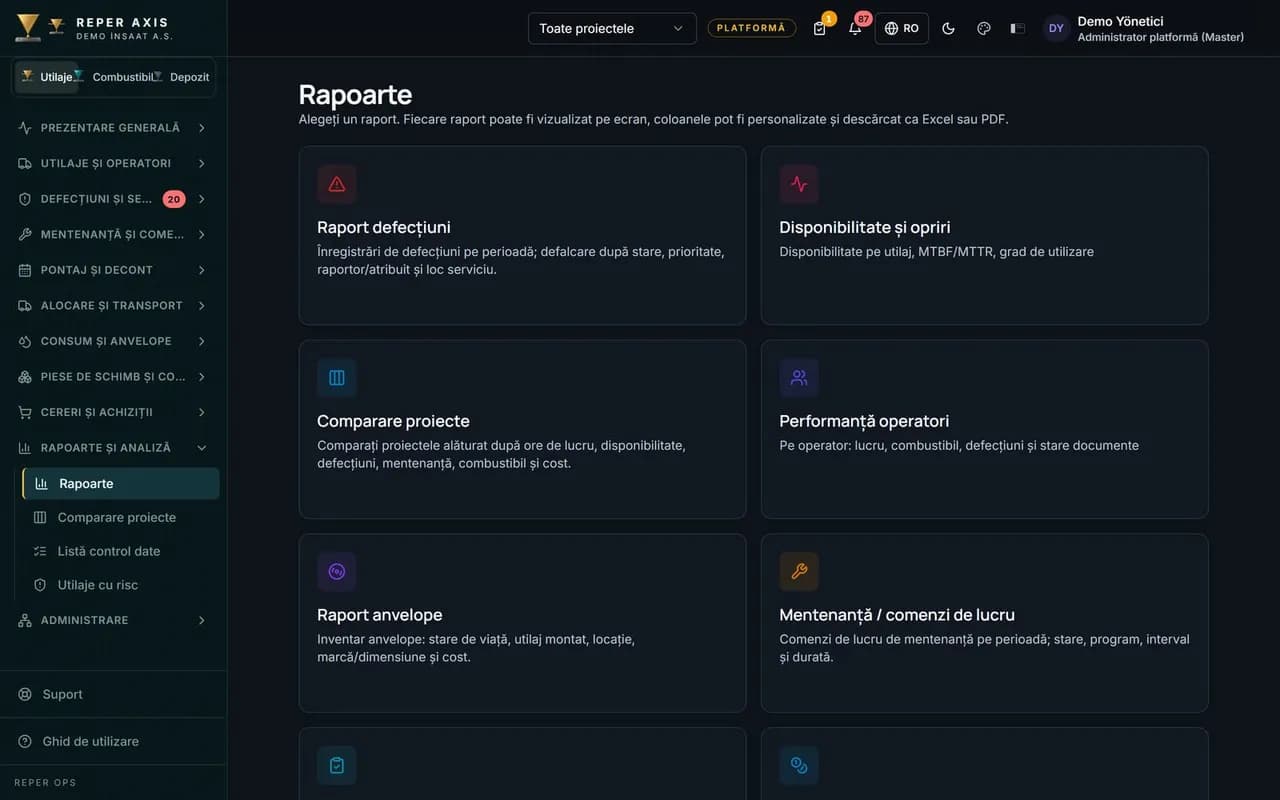Expand the Pontaj și decont chevron
Viewport: 1280px width, 800px height.
point(202,270)
